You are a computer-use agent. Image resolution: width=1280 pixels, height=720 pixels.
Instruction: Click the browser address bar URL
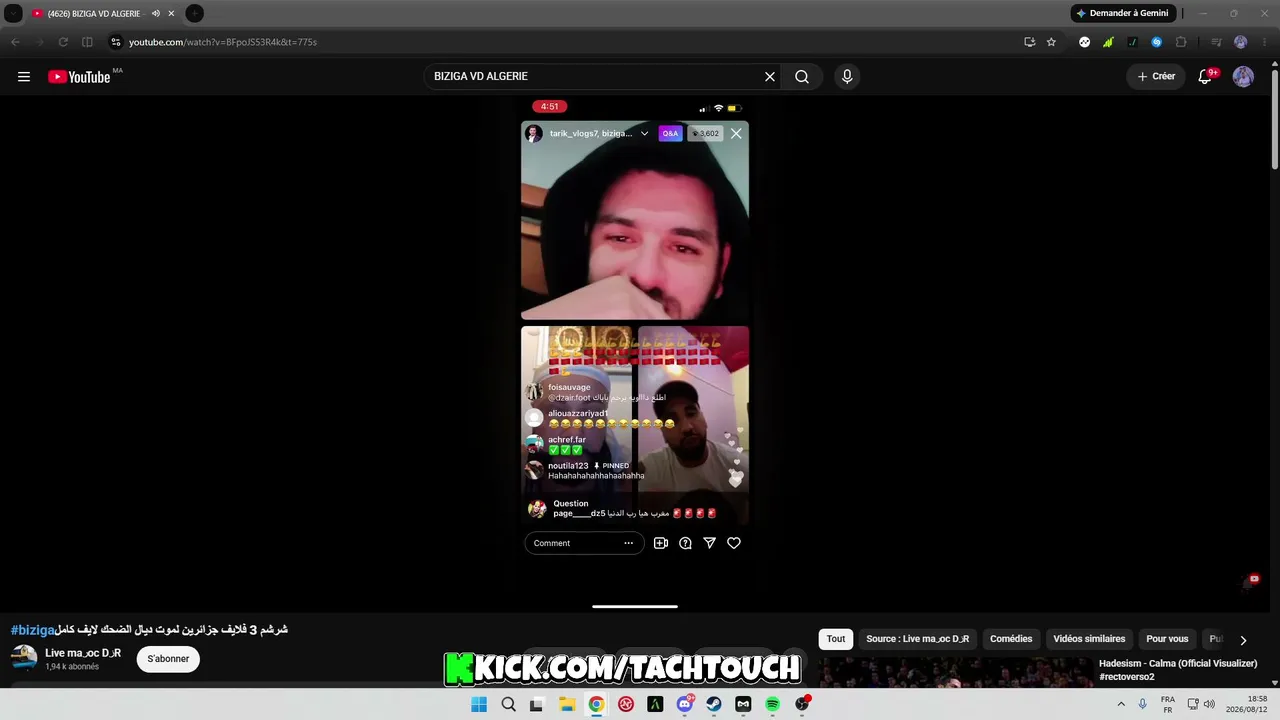pos(223,42)
